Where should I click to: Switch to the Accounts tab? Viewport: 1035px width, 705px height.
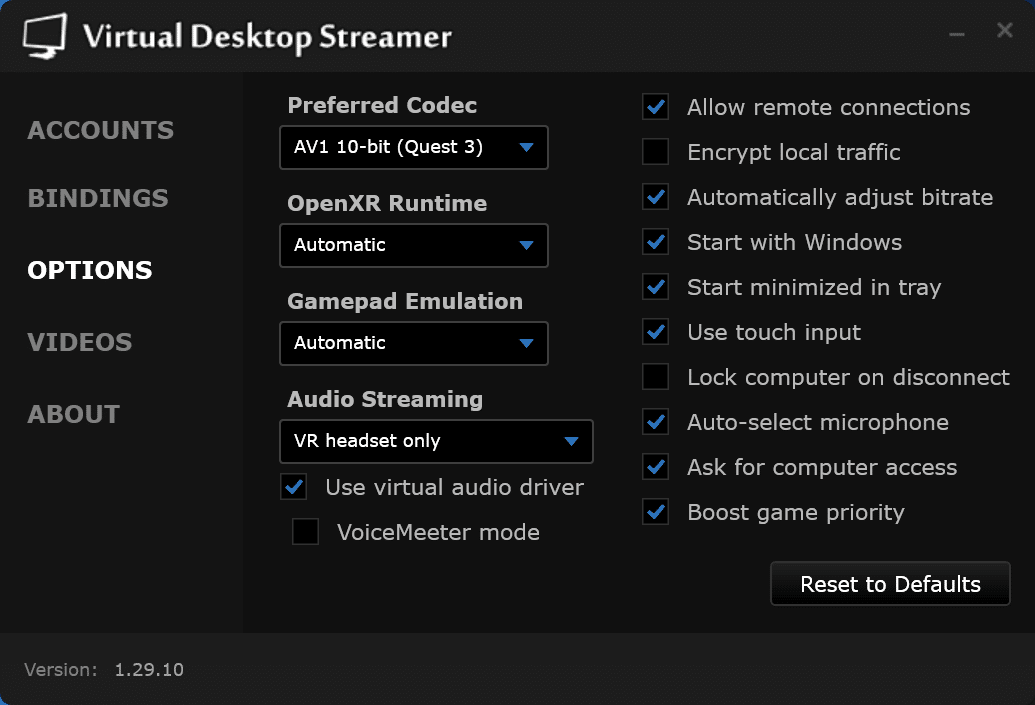coord(101,130)
